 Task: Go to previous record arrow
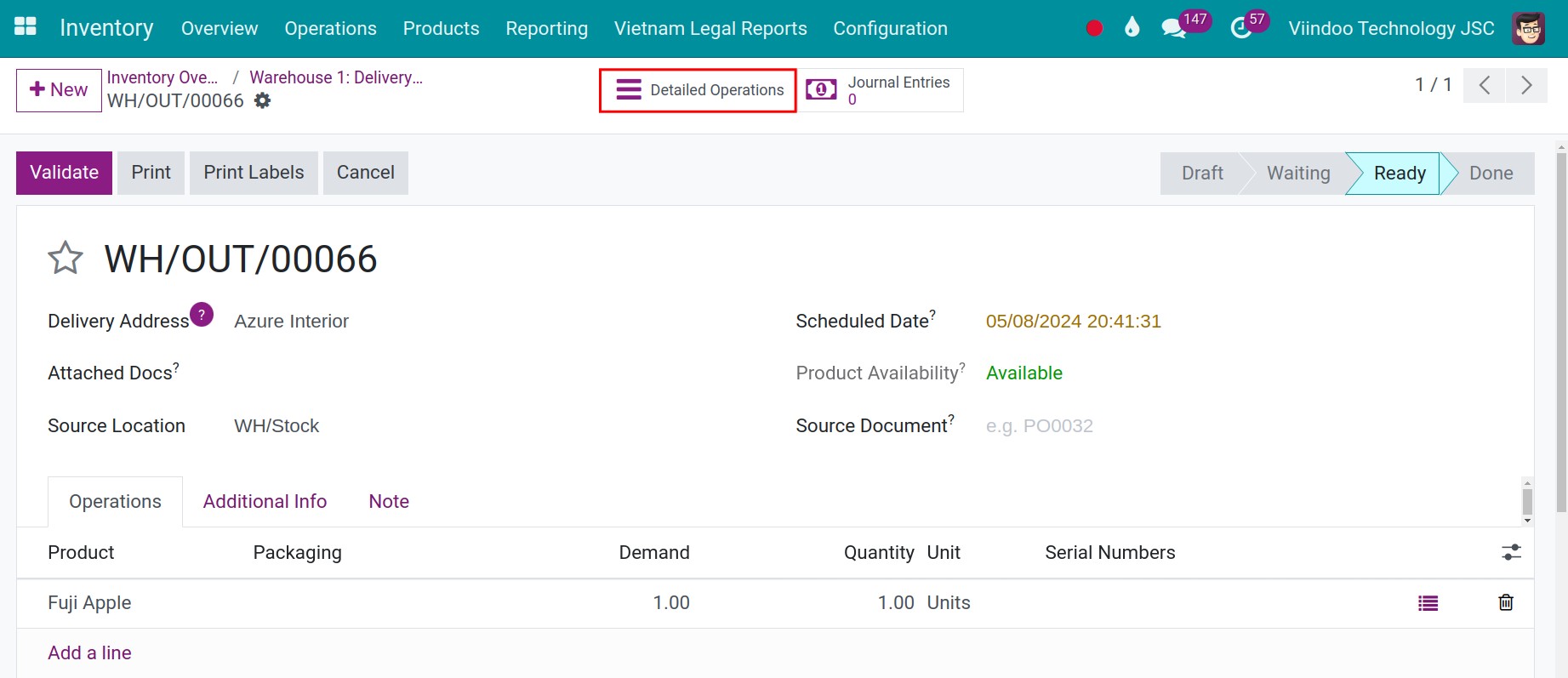point(1485,85)
